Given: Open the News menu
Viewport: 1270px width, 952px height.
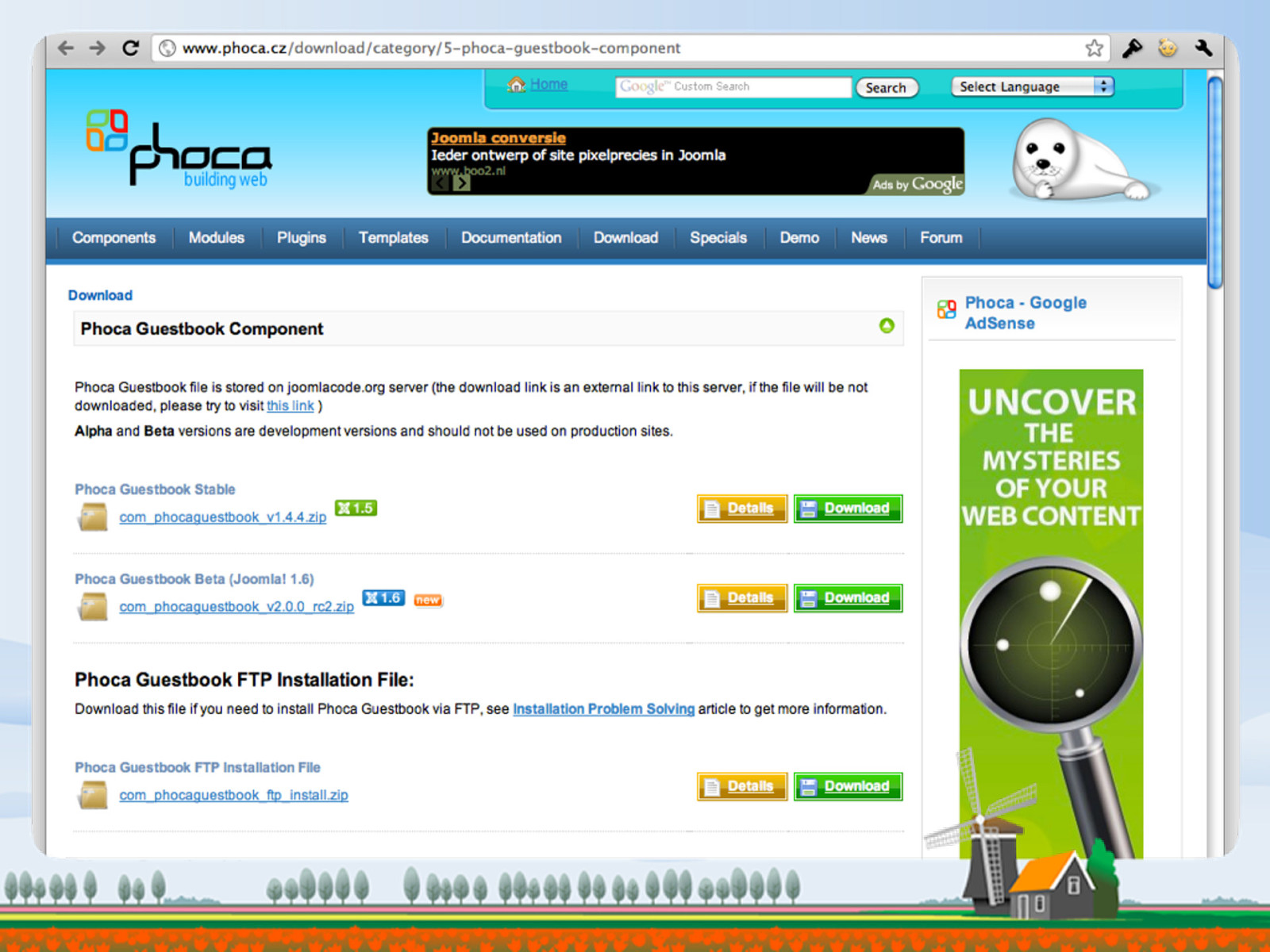Looking at the screenshot, I should pos(869,237).
